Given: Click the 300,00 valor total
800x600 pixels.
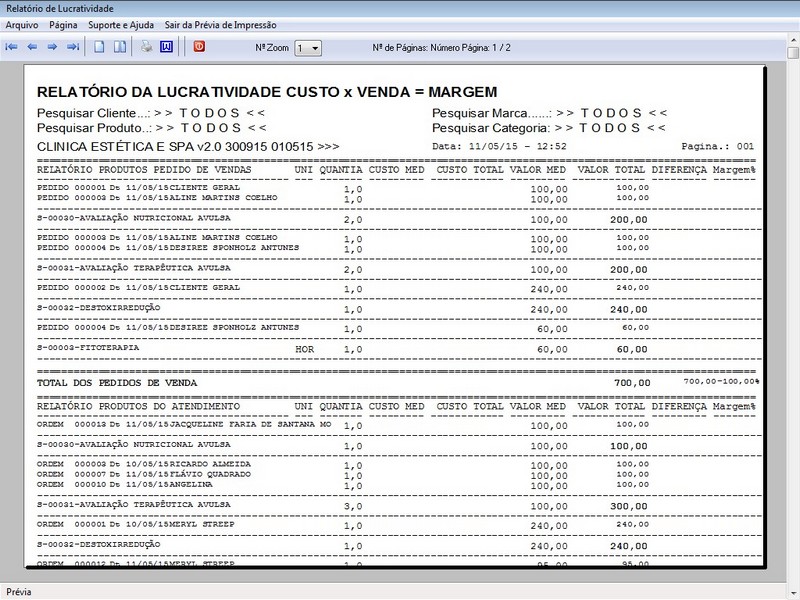Looking at the screenshot, I should point(629,506).
